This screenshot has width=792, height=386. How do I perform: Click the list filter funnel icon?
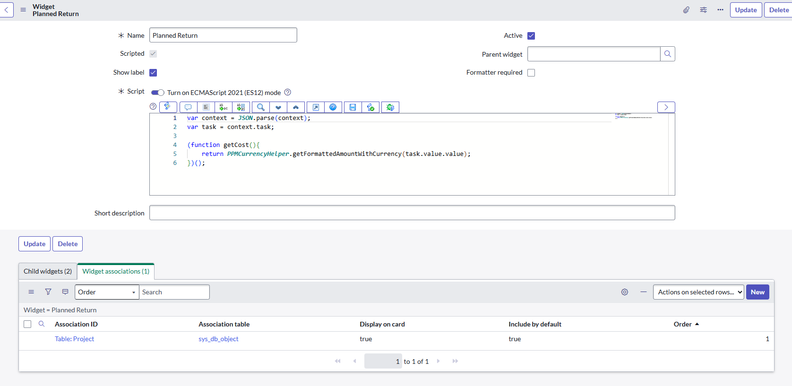click(48, 292)
